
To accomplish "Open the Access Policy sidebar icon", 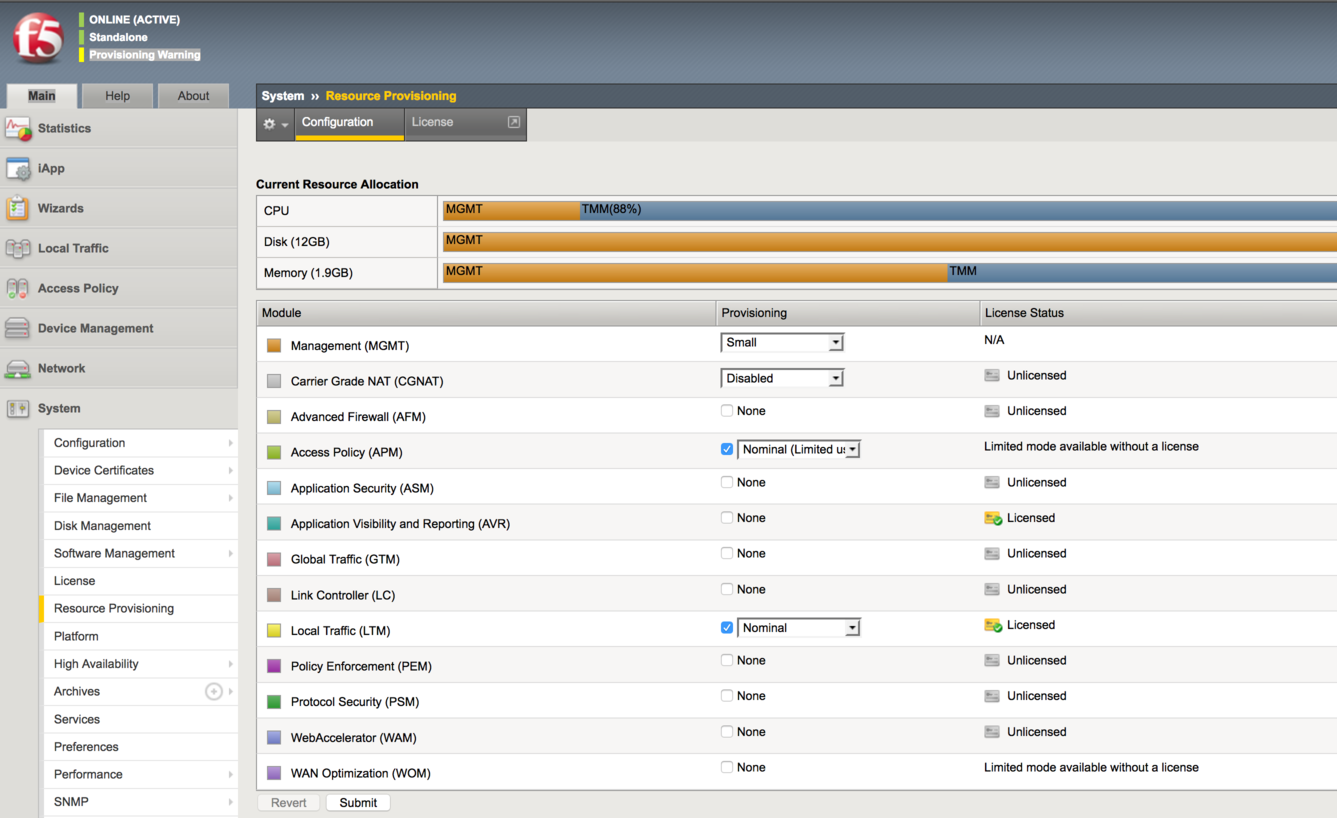I will (x=18, y=288).
